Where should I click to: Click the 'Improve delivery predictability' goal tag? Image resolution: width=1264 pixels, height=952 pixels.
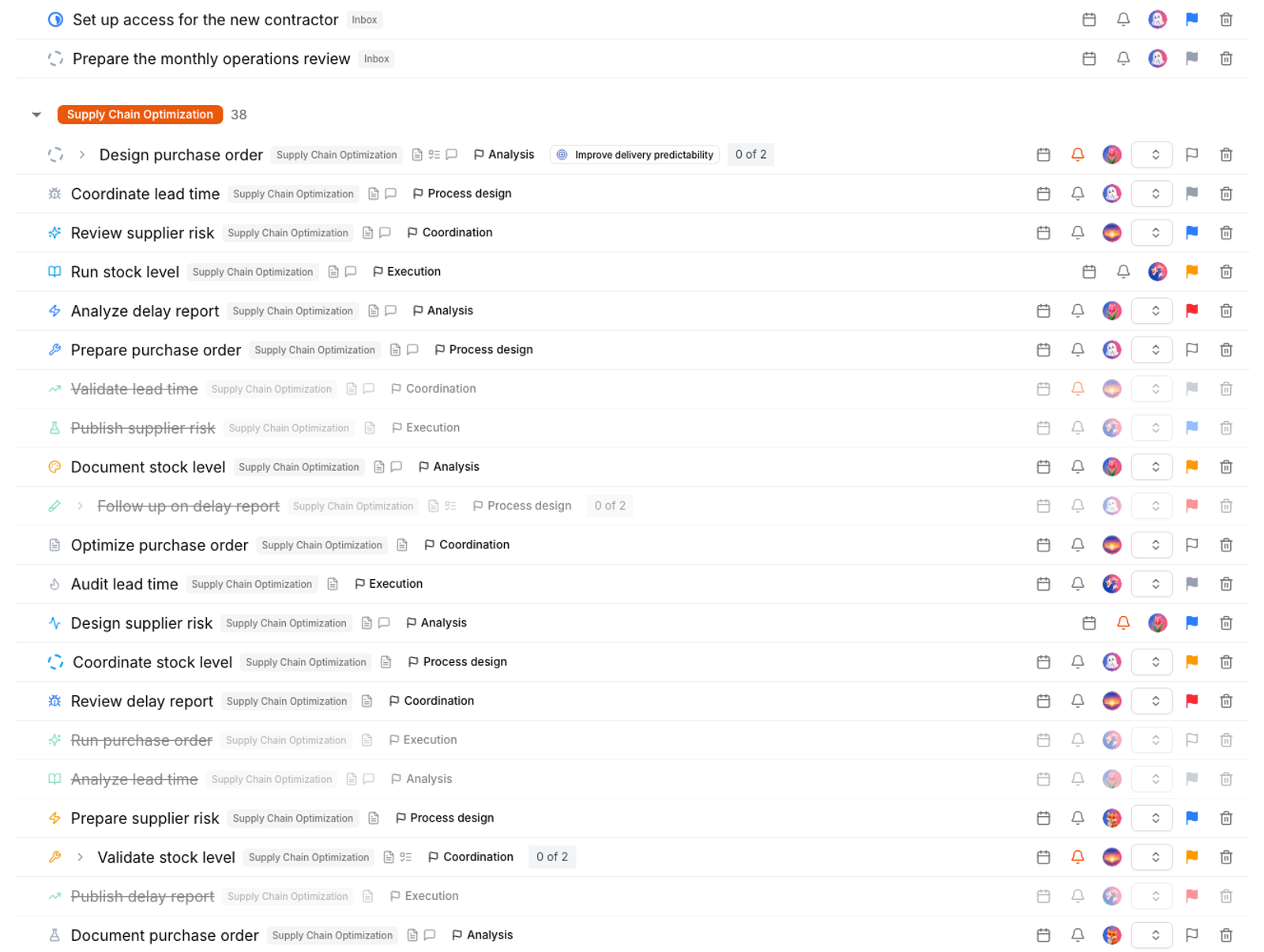point(636,155)
